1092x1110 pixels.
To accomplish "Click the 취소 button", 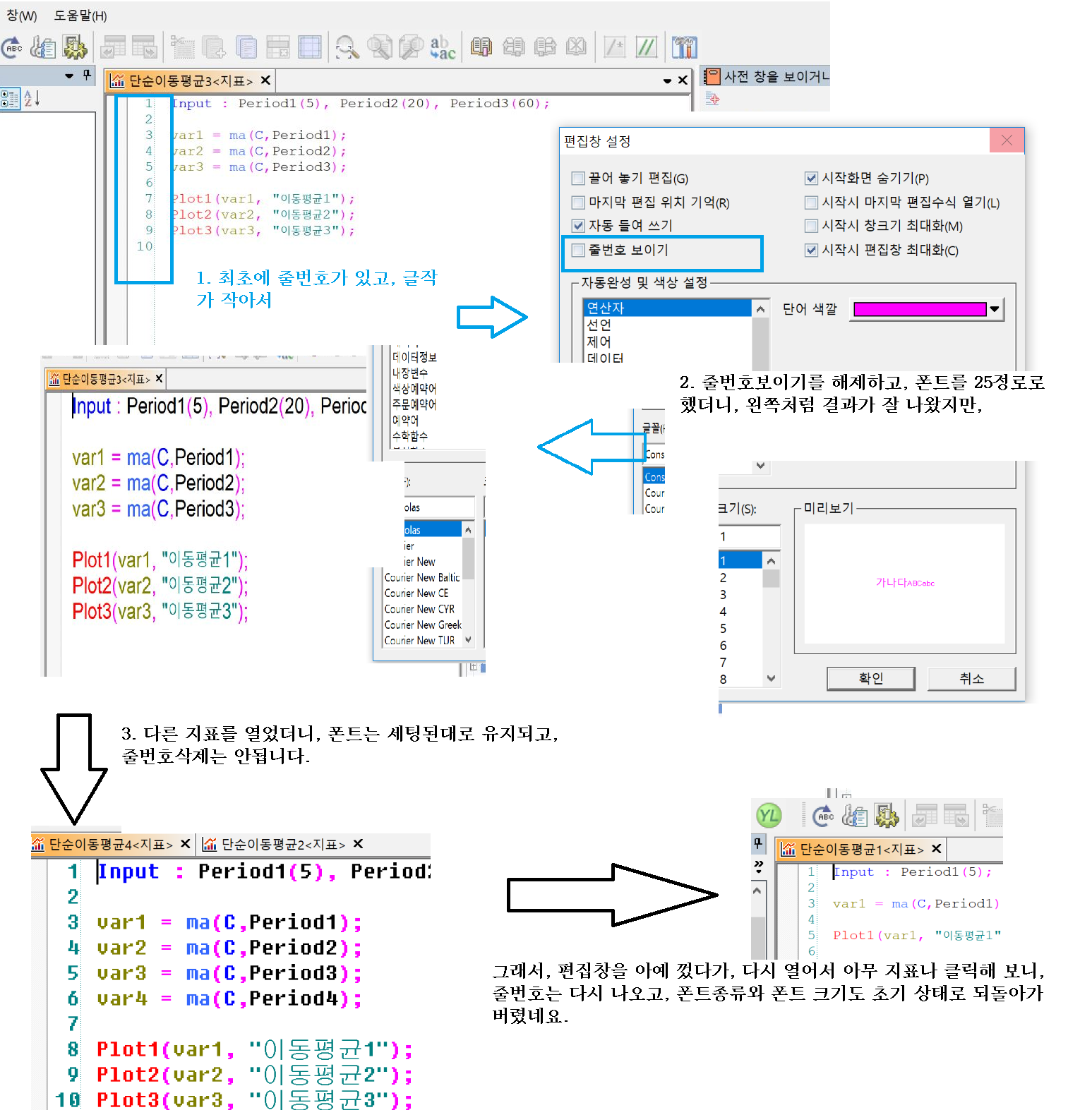I will (971, 678).
